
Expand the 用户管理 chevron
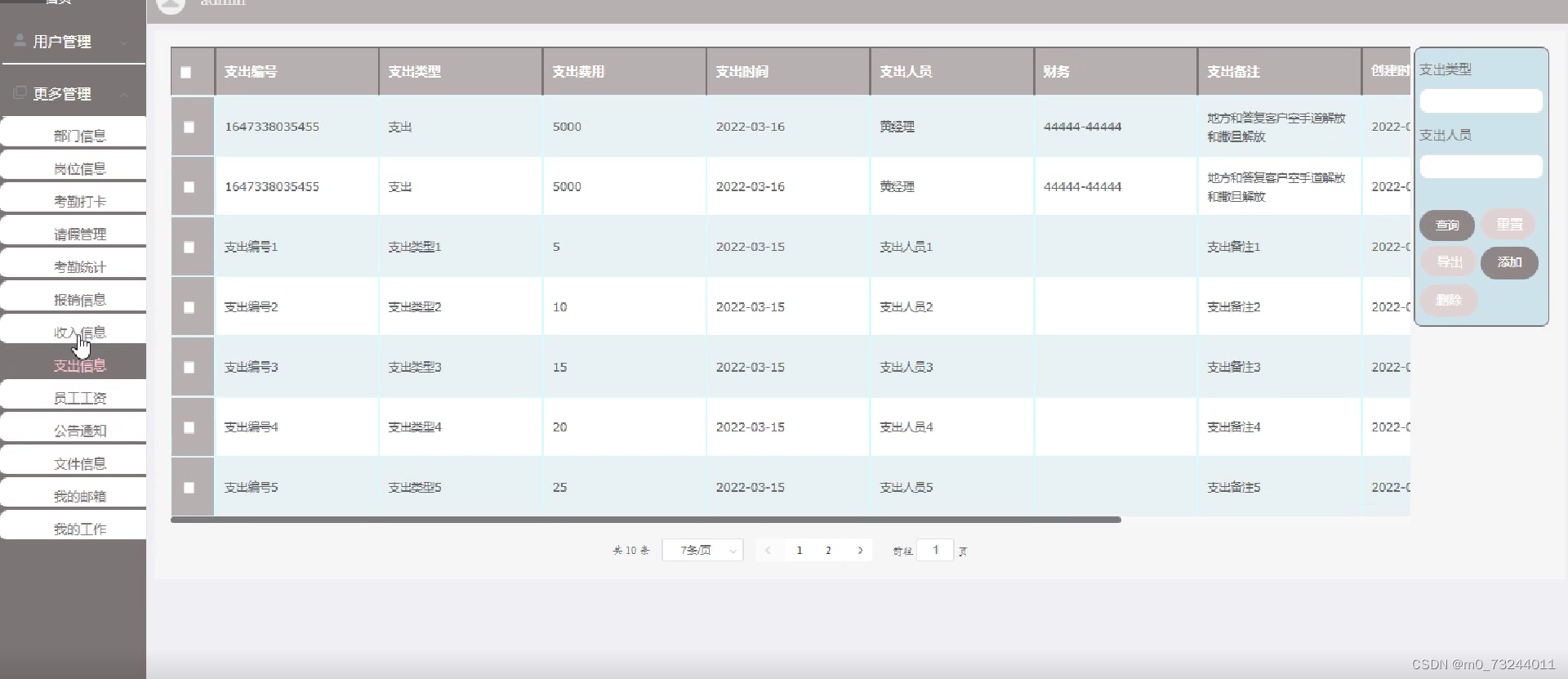pyautogui.click(x=123, y=42)
